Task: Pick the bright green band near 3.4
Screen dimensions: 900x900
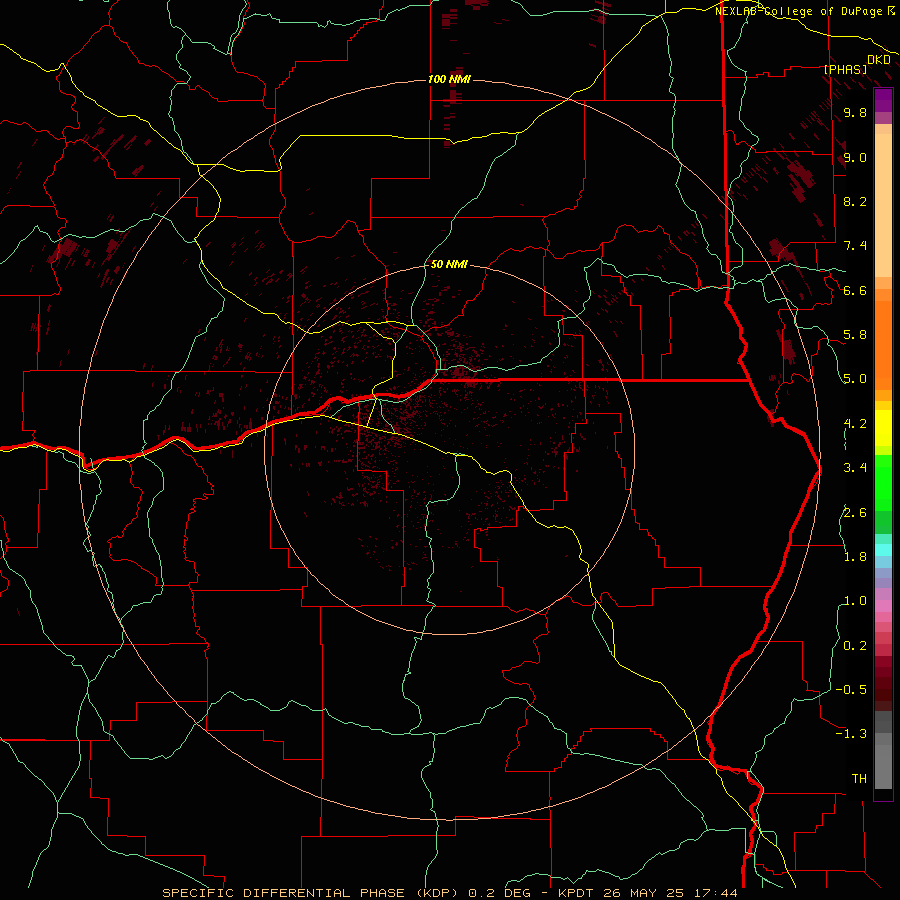Action: [883, 472]
